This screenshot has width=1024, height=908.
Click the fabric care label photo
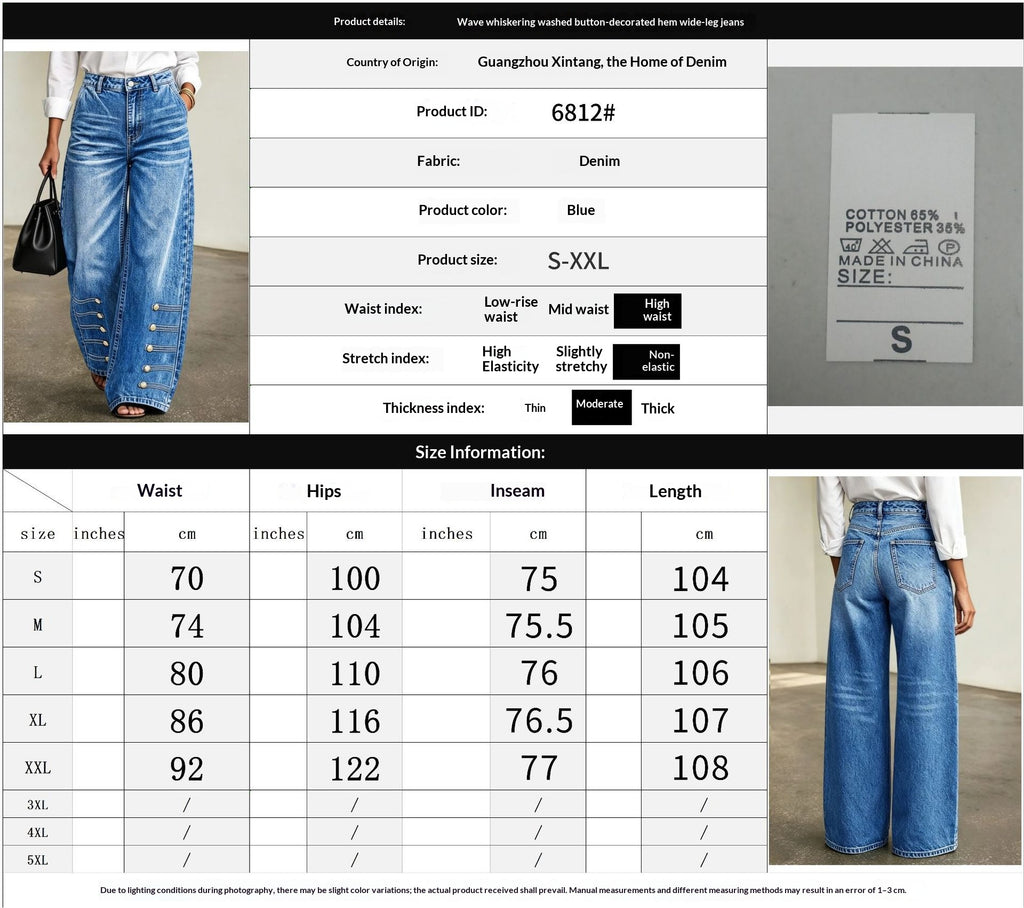coord(895,236)
